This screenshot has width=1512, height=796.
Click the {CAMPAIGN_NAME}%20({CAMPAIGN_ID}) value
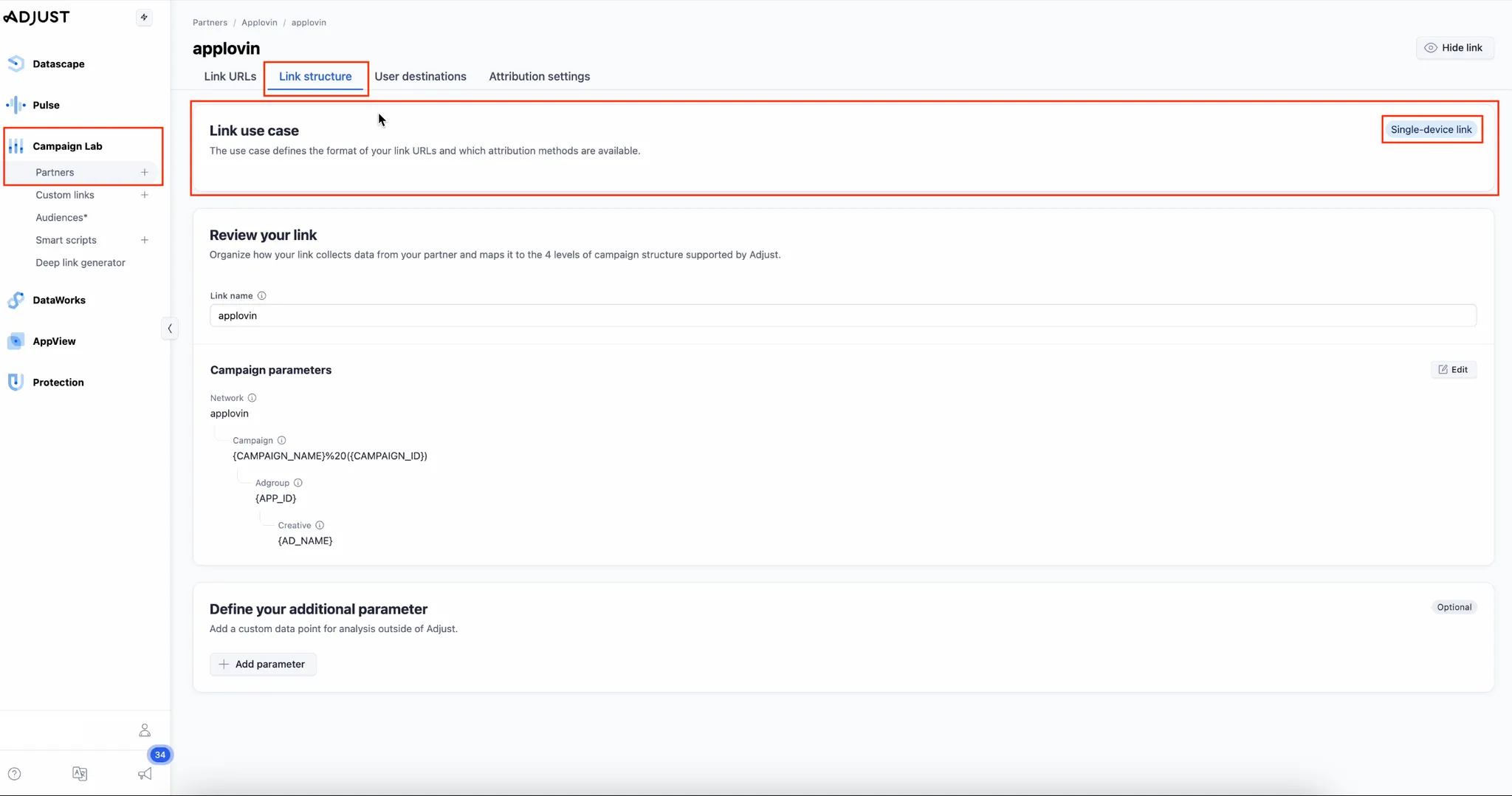coord(330,456)
